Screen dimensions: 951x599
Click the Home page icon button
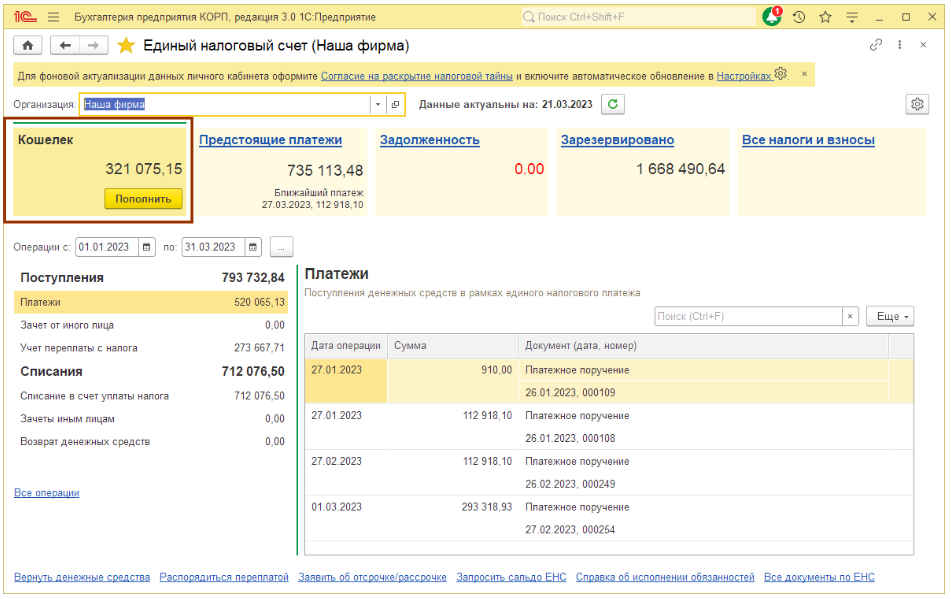(28, 46)
